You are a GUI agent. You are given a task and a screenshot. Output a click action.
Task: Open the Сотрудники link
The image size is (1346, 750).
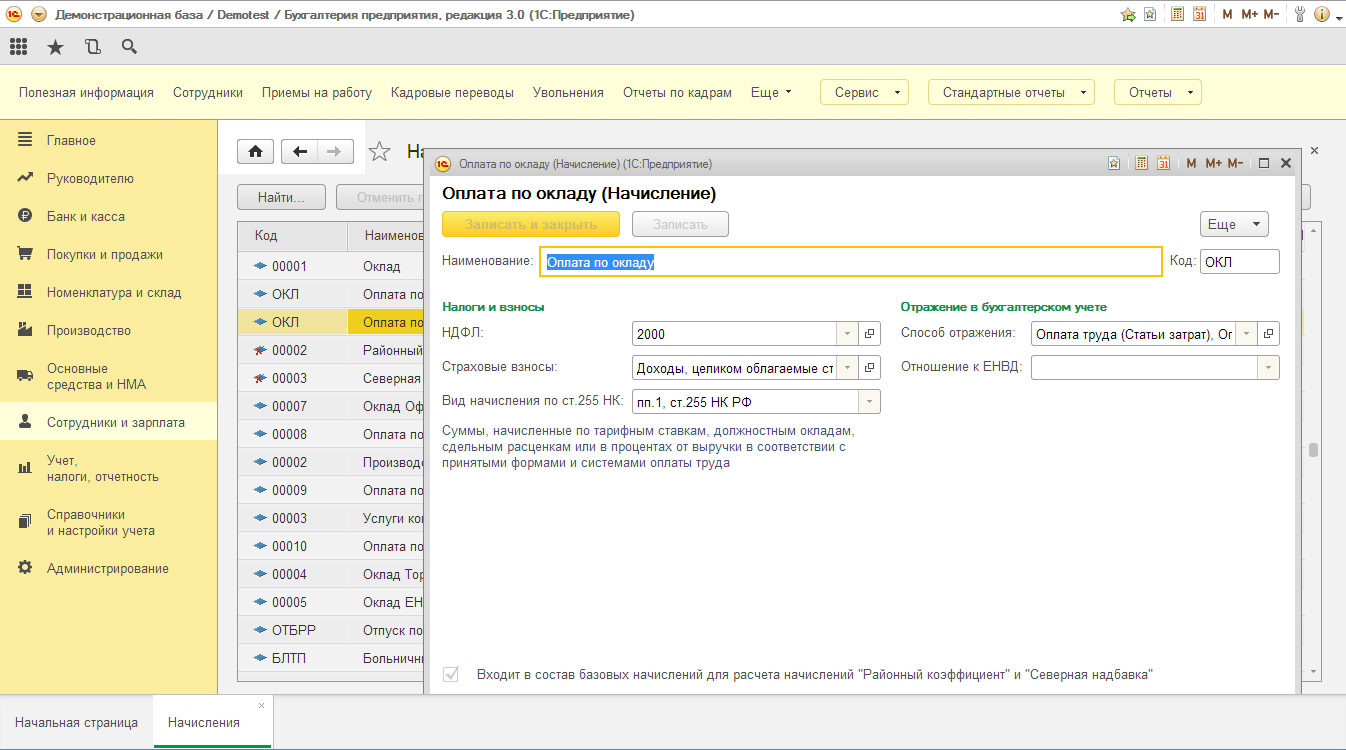coord(208,92)
